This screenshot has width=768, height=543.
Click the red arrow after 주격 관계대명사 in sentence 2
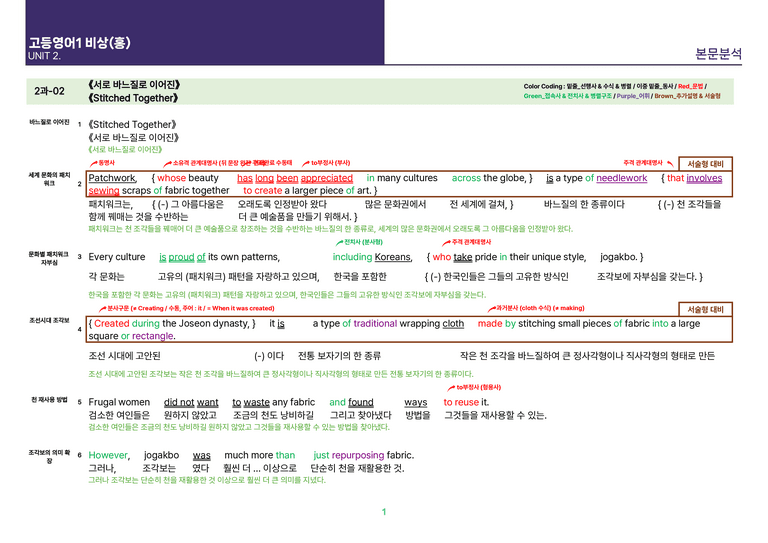[x=670, y=163]
